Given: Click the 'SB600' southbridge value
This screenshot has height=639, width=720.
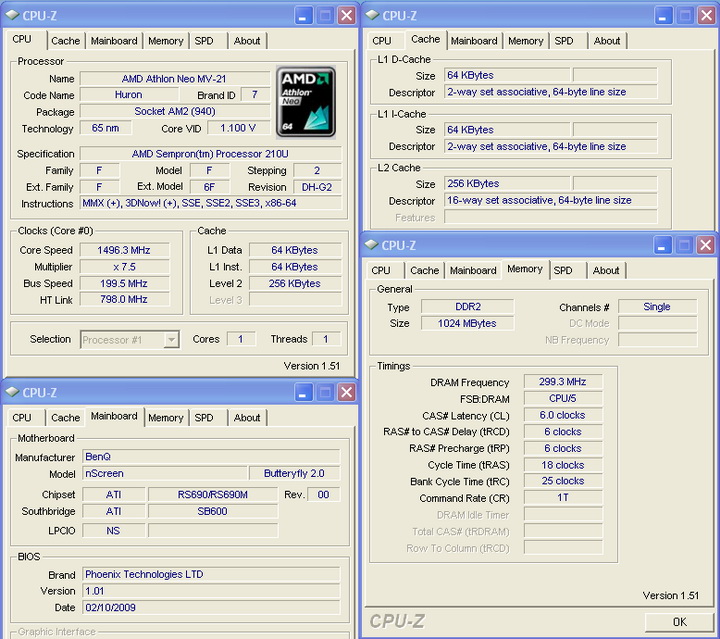Looking at the screenshot, I should (x=213, y=511).
